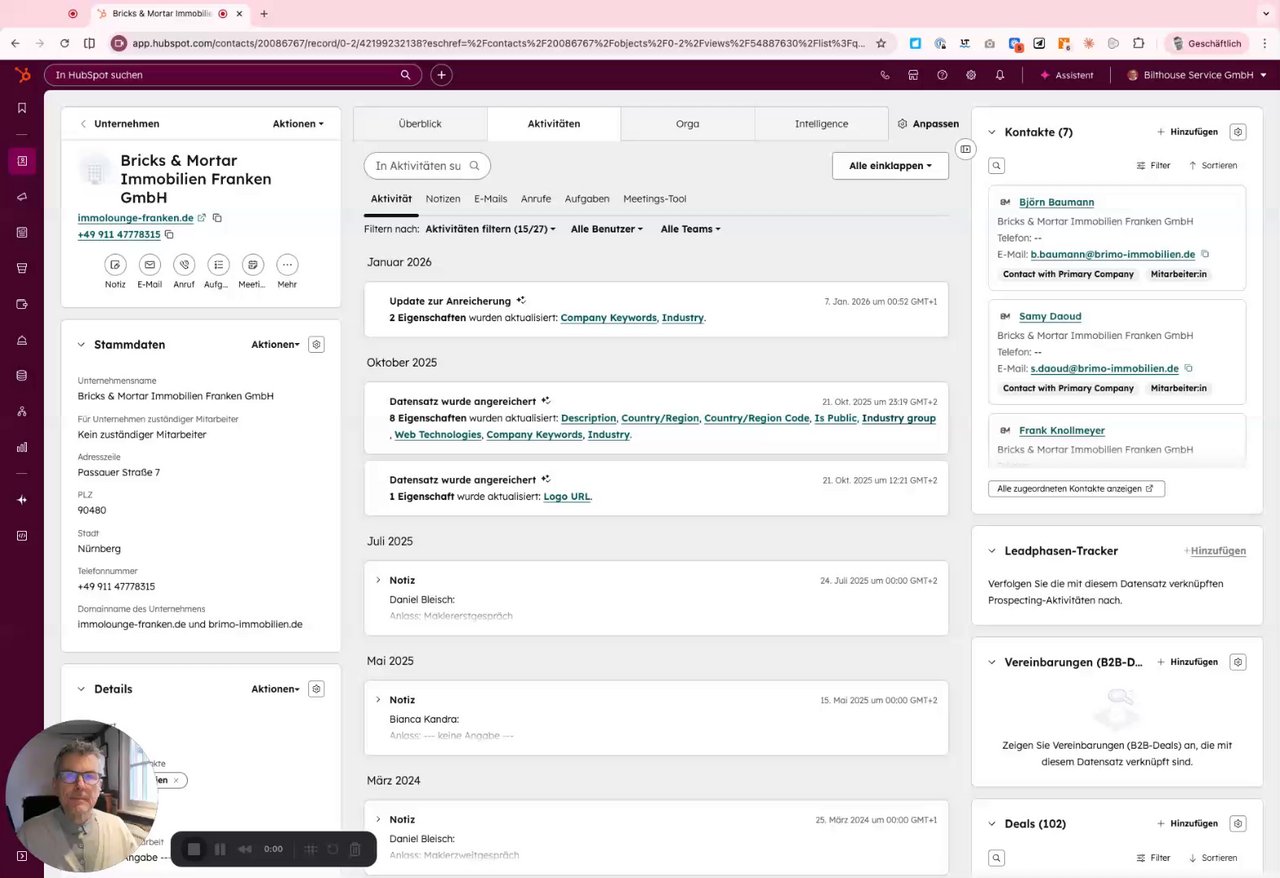Open the Bookmarks icon in the left sidebar
1280x878 pixels.
(x=22, y=108)
